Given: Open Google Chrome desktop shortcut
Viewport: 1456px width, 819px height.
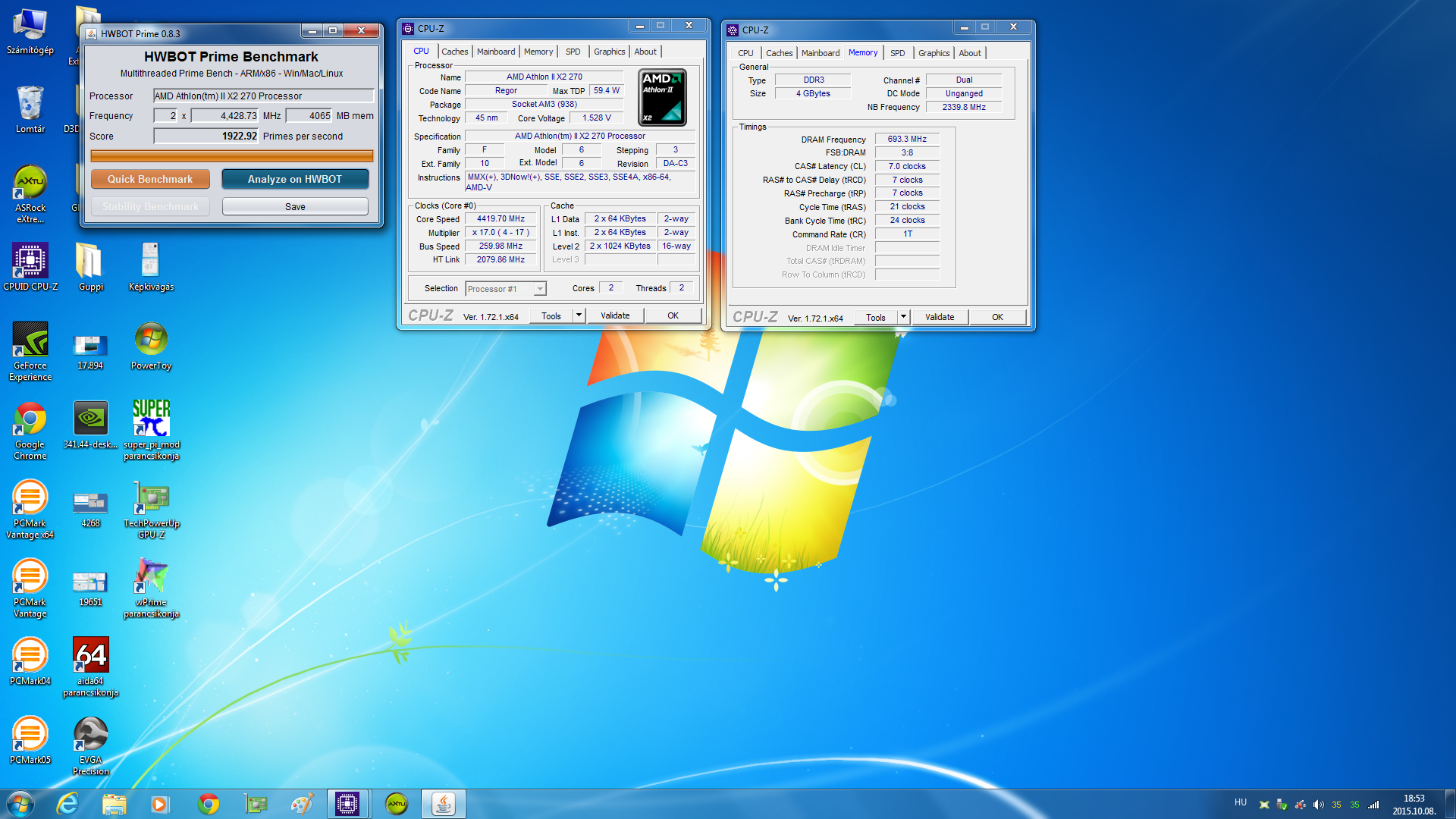Looking at the screenshot, I should 30,430.
